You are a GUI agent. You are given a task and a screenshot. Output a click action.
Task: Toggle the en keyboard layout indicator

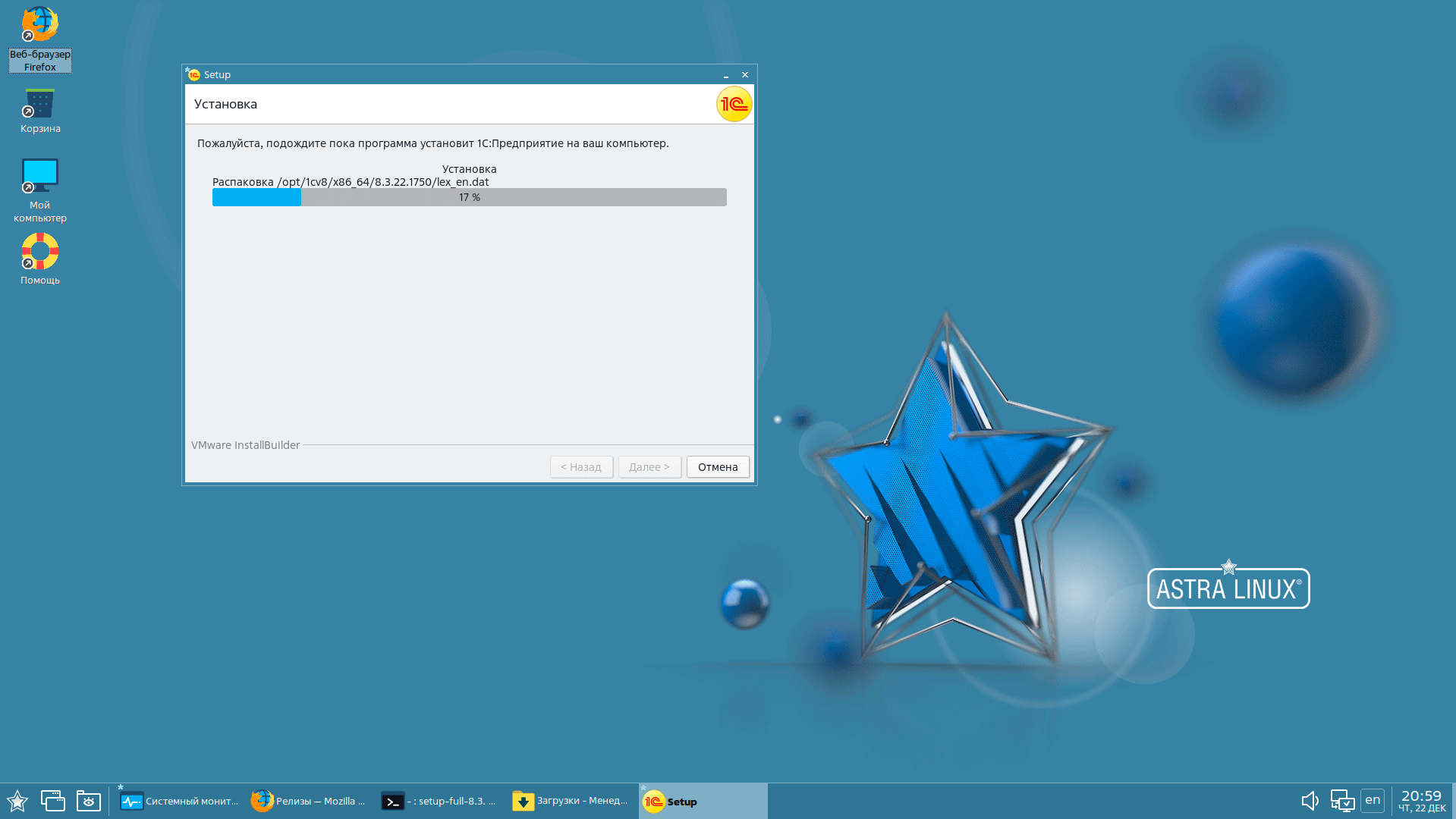[1373, 800]
